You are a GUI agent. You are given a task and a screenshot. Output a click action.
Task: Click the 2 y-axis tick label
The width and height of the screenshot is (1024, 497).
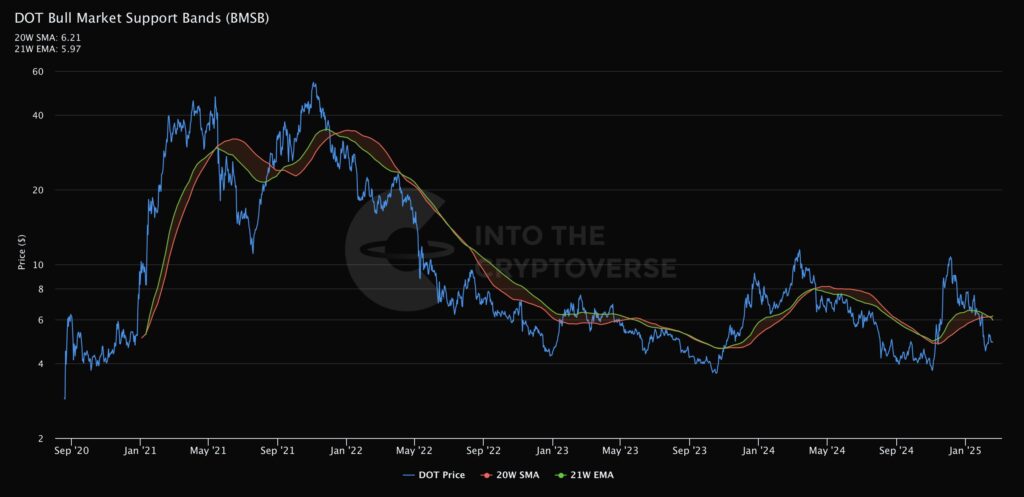click(x=41, y=439)
